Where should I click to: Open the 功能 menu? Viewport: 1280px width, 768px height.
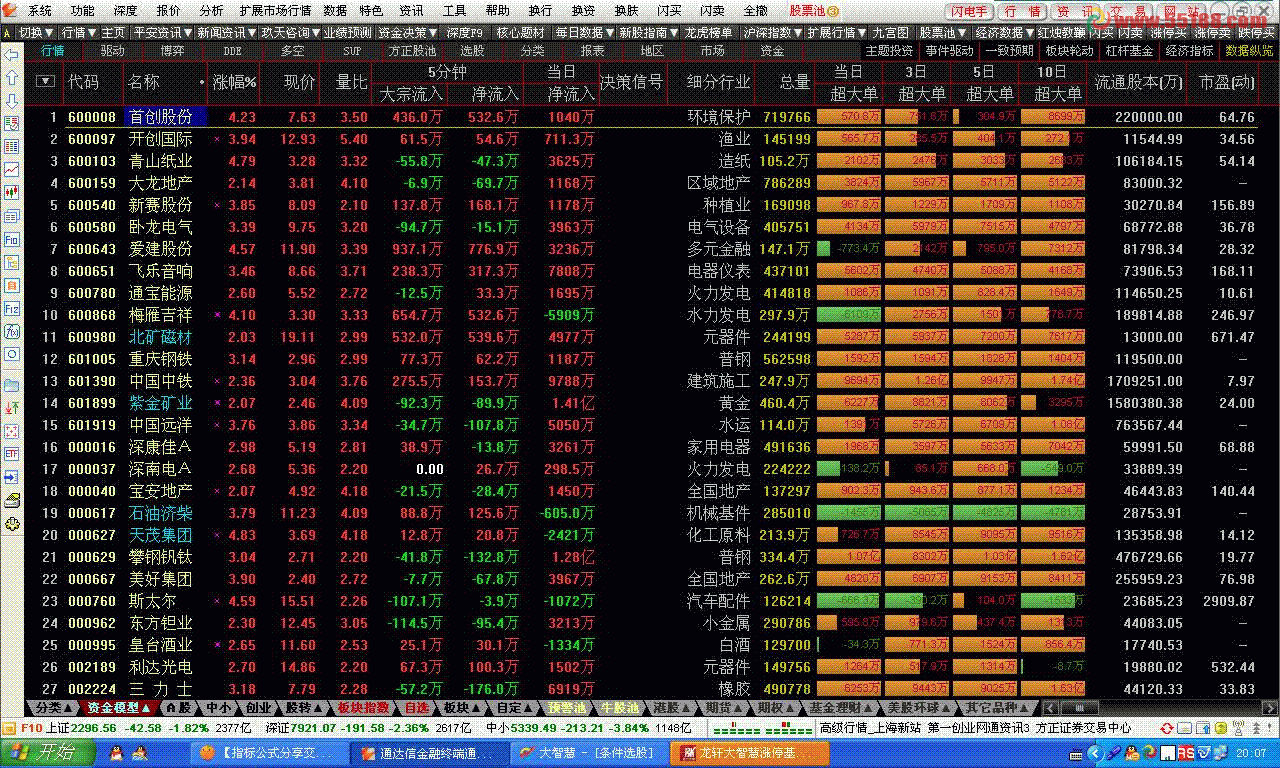83,10
